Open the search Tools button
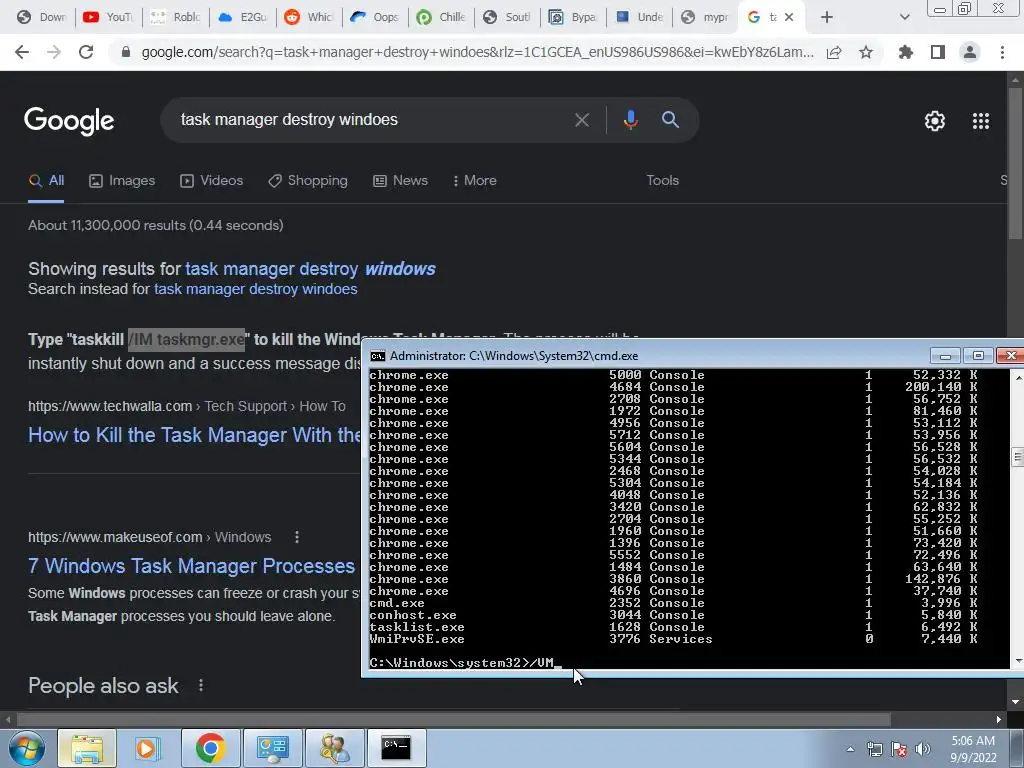This screenshot has height=768, width=1024. click(x=662, y=180)
